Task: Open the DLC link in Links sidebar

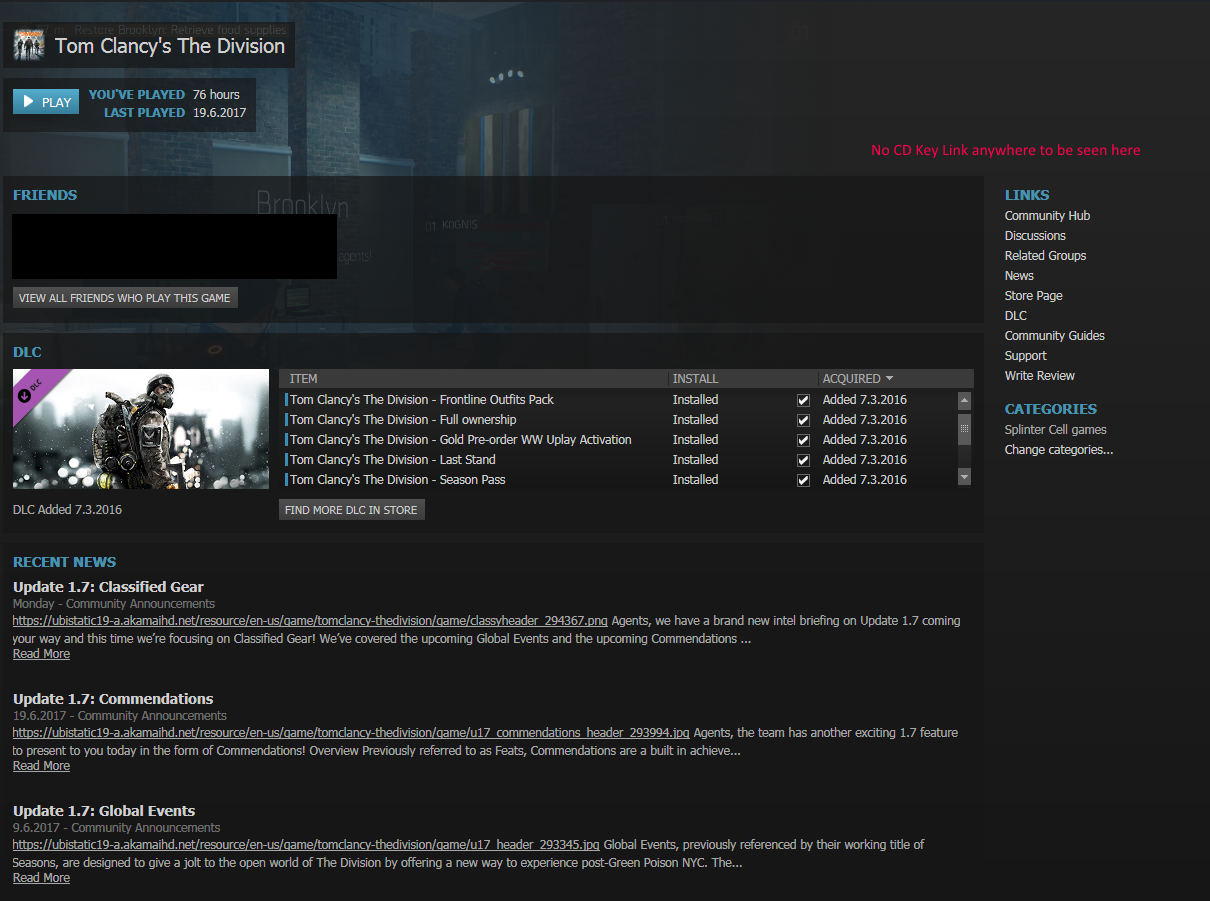Action: 1016,316
